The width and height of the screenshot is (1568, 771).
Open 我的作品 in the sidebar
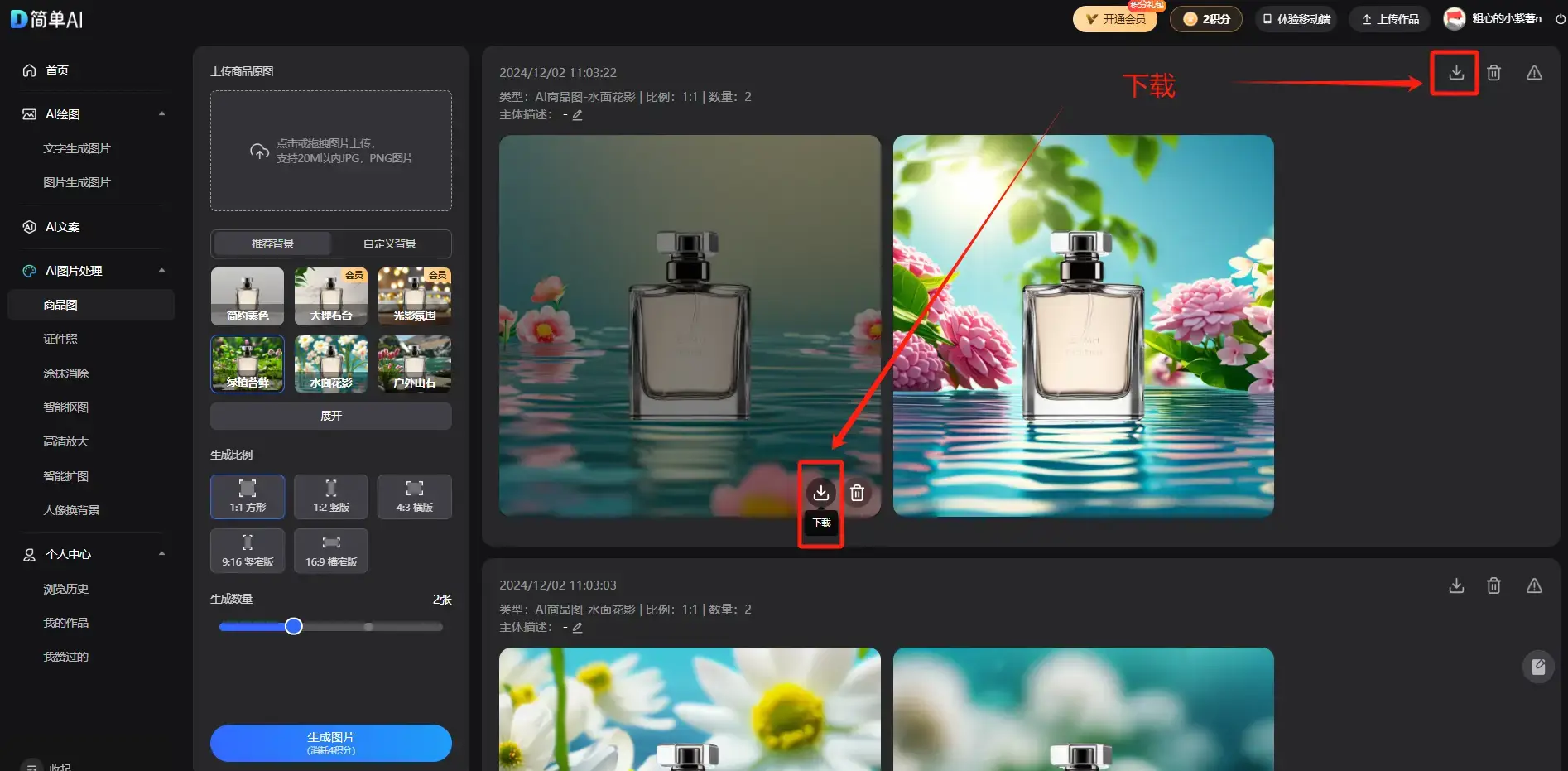(65, 622)
